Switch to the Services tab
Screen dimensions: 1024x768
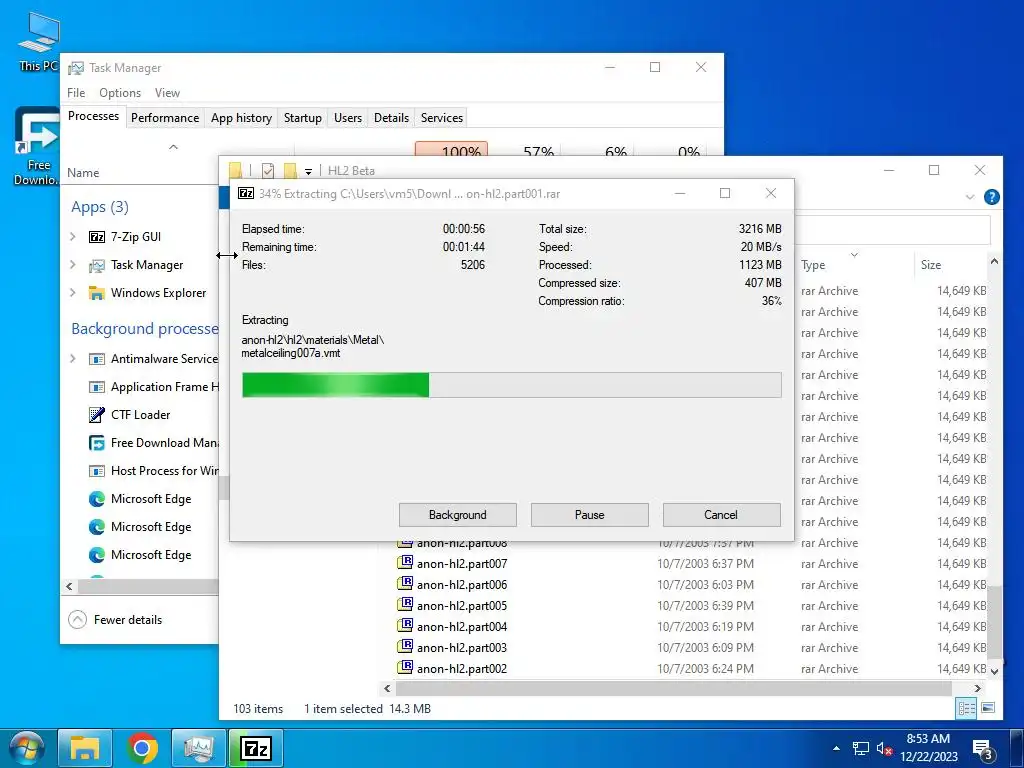click(441, 118)
